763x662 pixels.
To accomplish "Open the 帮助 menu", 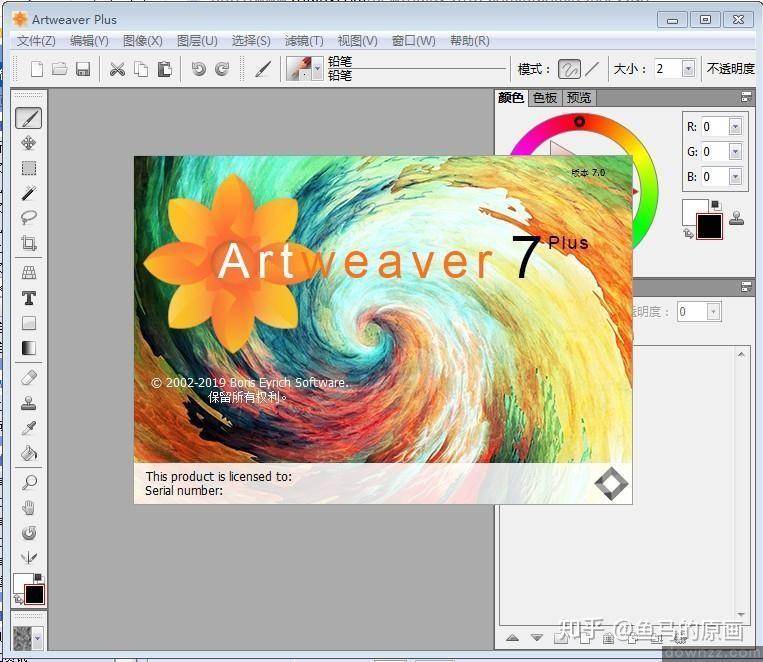I will click(470, 41).
